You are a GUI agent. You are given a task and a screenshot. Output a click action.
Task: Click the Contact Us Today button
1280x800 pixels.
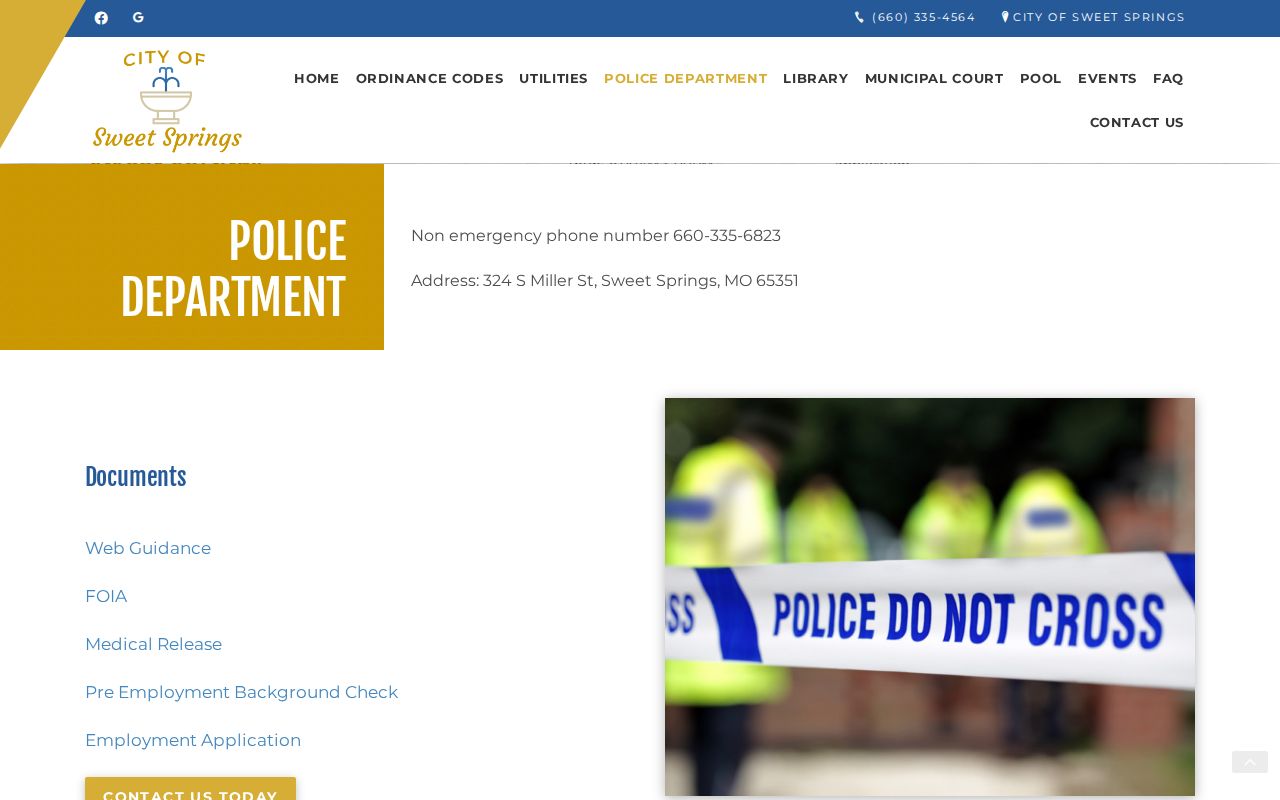[190, 789]
